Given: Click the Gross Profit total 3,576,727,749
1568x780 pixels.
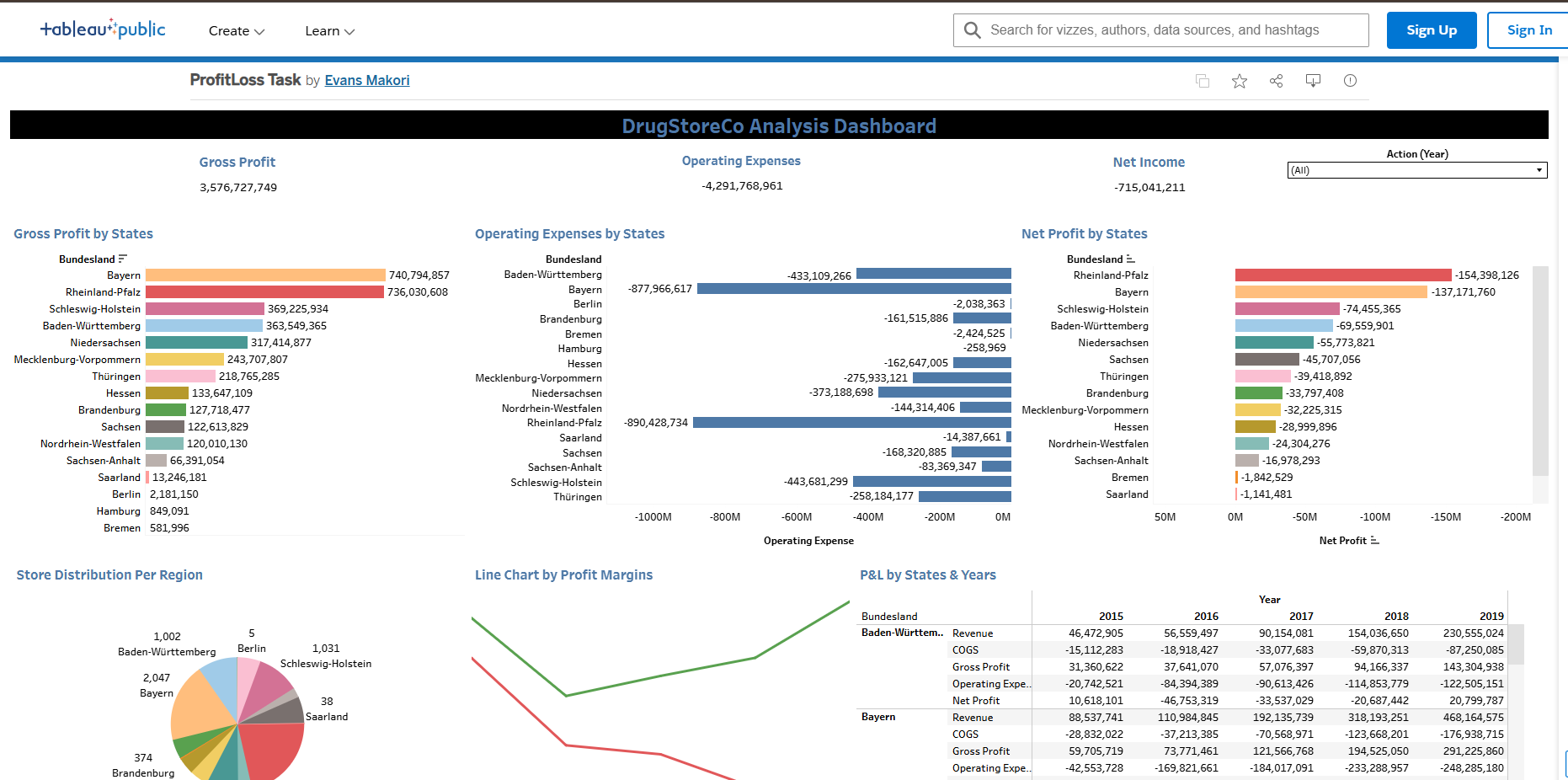Looking at the screenshot, I should pos(238,188).
